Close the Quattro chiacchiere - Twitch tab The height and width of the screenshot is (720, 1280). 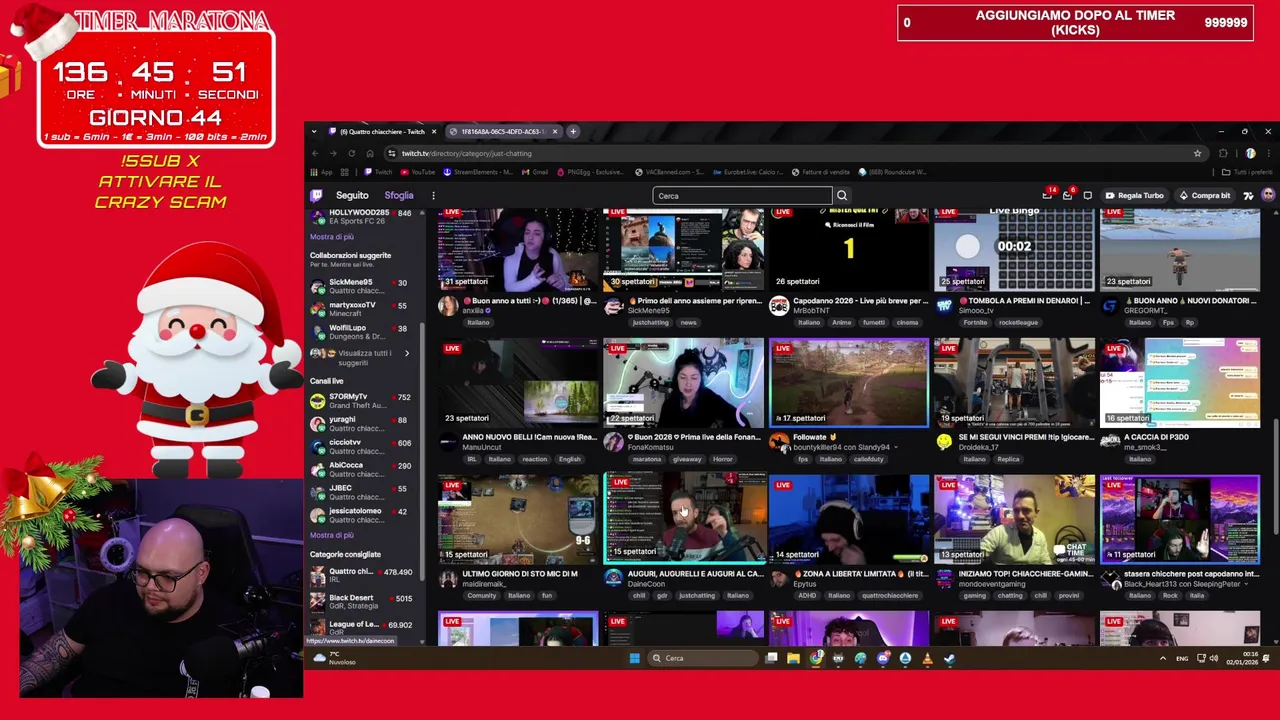pos(433,131)
